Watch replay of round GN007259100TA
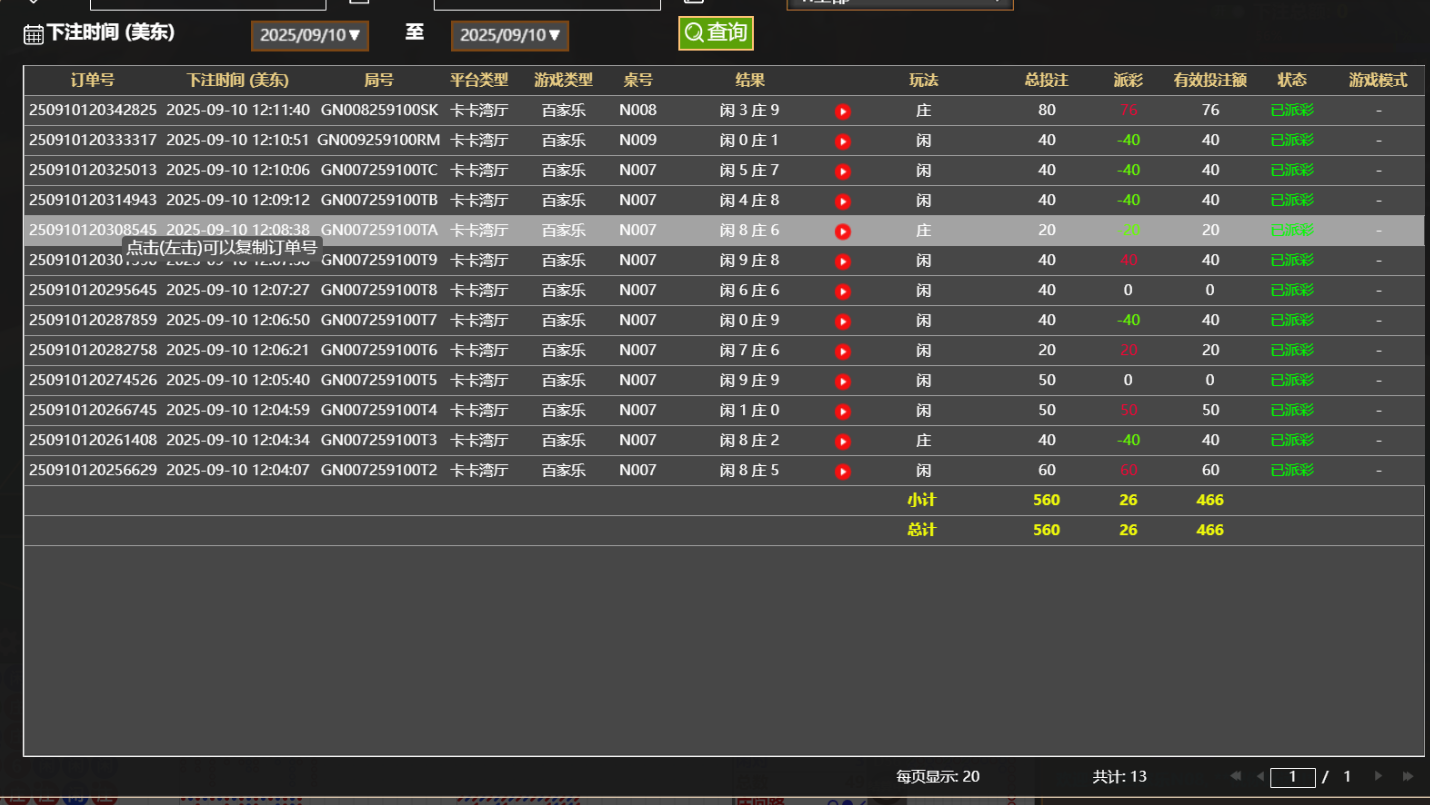 [x=843, y=231]
